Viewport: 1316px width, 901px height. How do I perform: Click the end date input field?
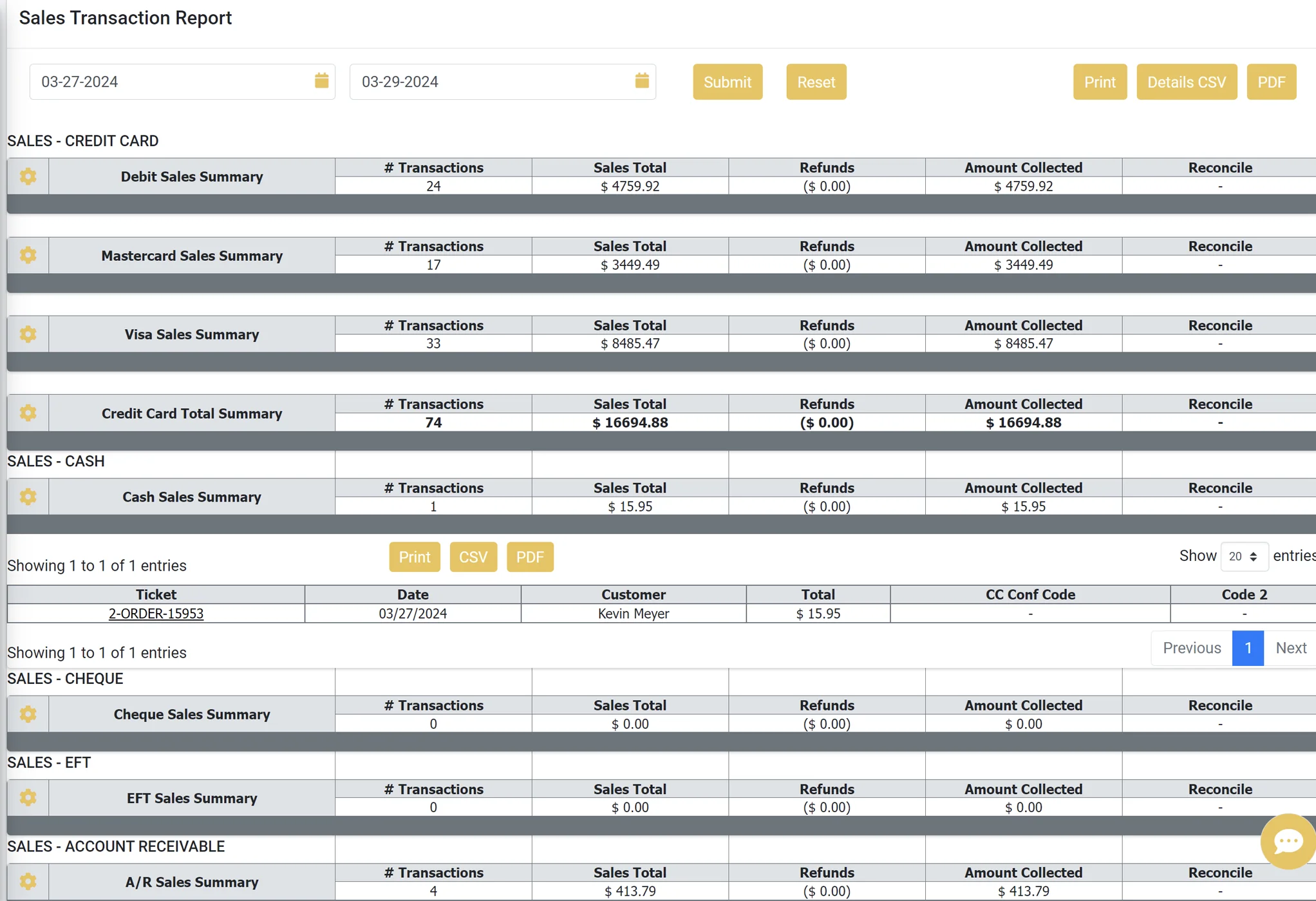click(489, 82)
